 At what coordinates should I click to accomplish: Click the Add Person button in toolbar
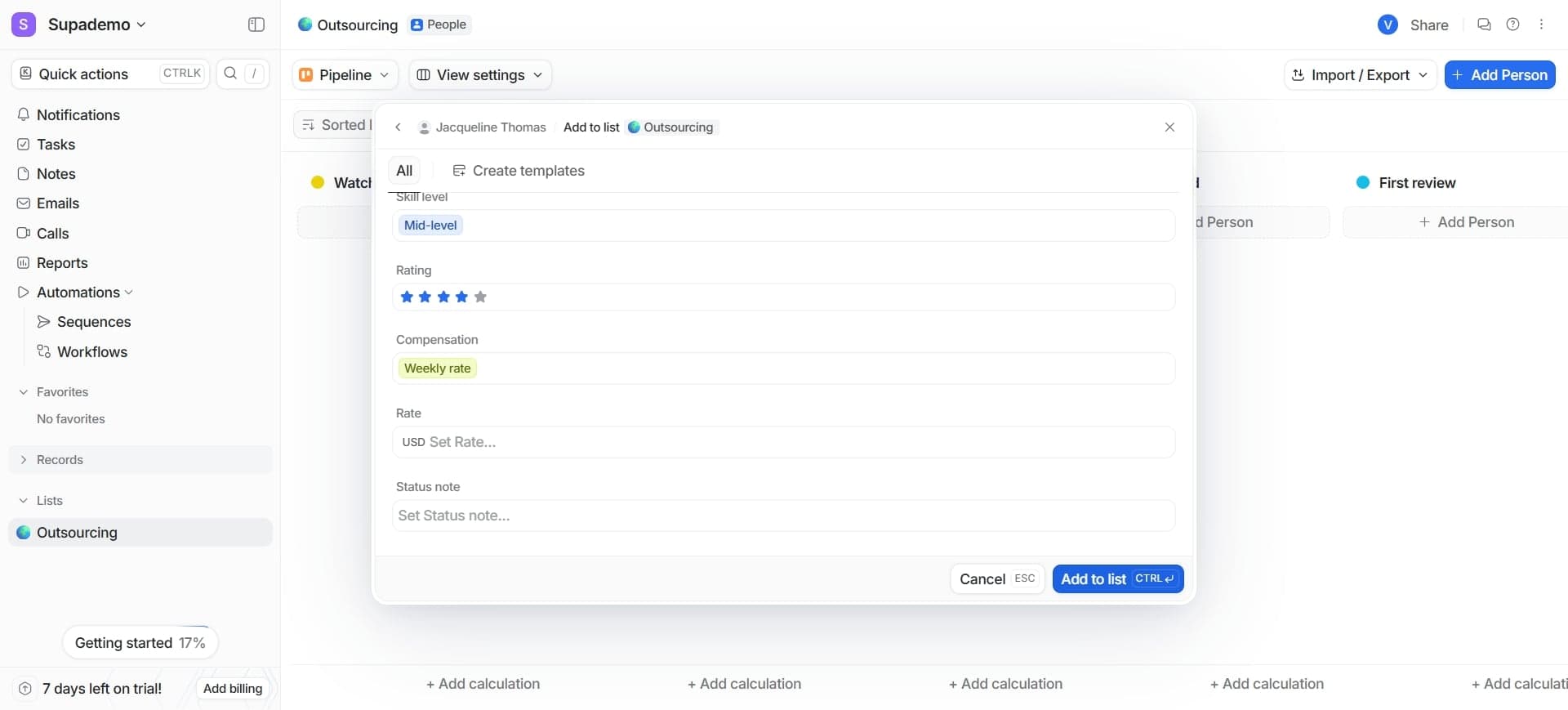1499,74
